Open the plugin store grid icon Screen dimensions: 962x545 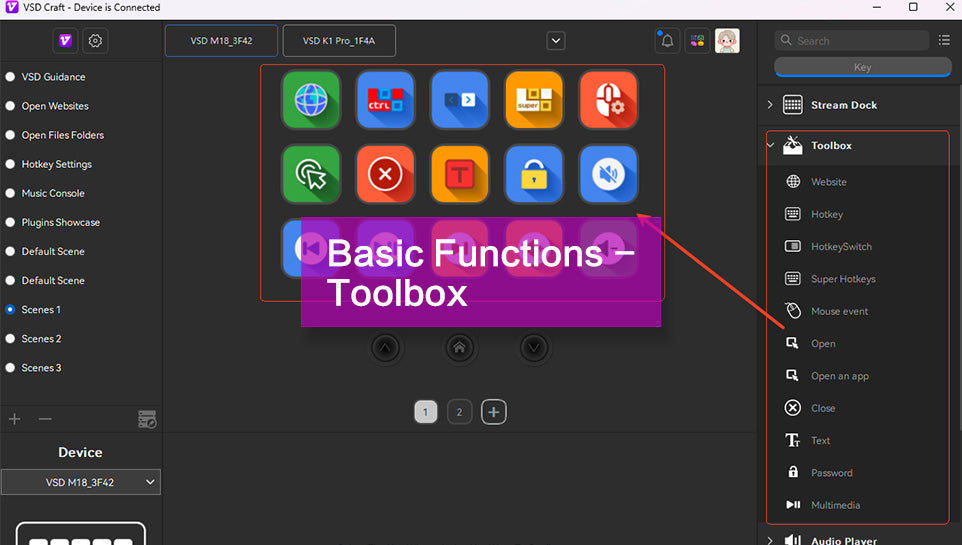697,41
